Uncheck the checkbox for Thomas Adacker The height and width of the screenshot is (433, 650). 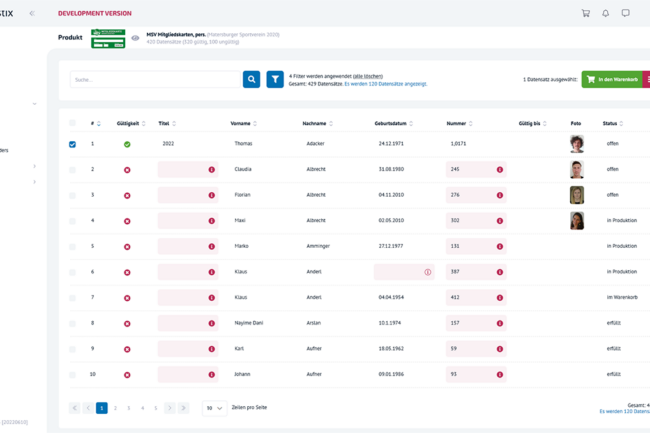point(72,144)
